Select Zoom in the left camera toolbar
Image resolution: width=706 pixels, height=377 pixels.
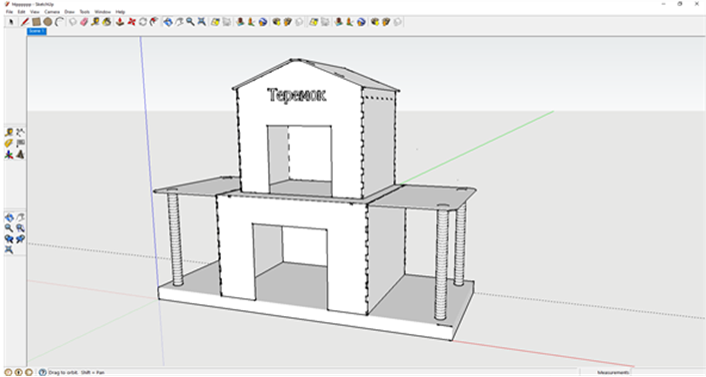[x=9, y=228]
